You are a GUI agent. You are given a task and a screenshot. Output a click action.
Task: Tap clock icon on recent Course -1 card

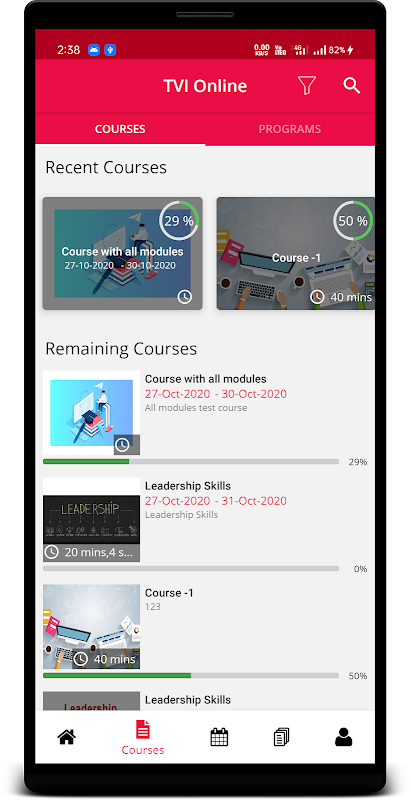[317, 296]
